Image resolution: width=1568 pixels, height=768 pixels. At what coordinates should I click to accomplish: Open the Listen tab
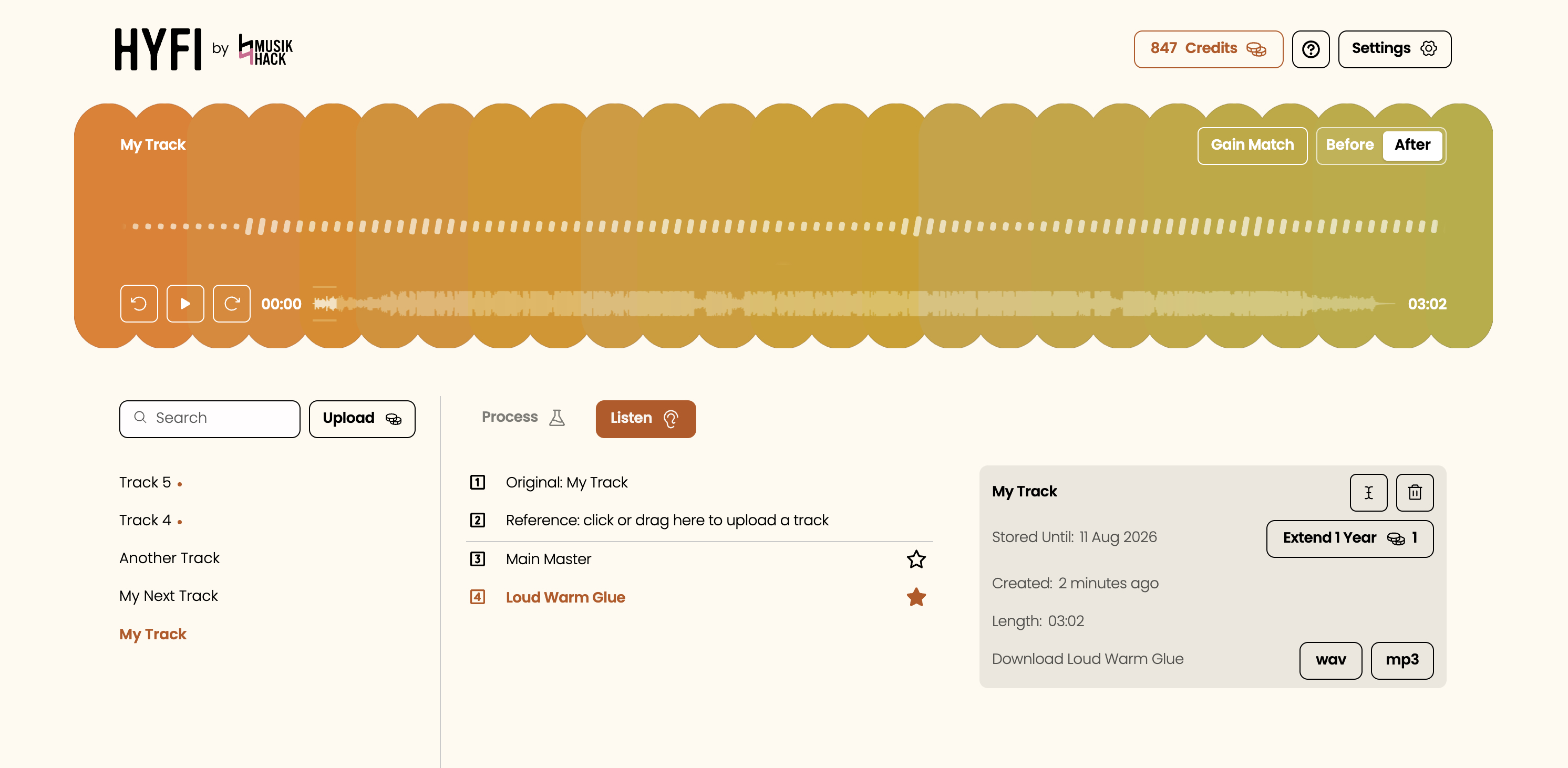coord(645,419)
